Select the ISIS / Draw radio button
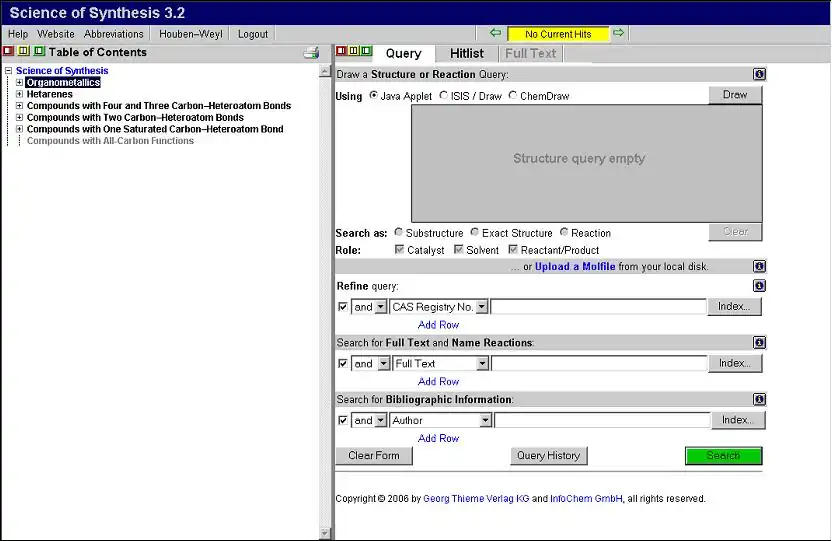Viewport: 832px width, 541px height. (x=443, y=96)
